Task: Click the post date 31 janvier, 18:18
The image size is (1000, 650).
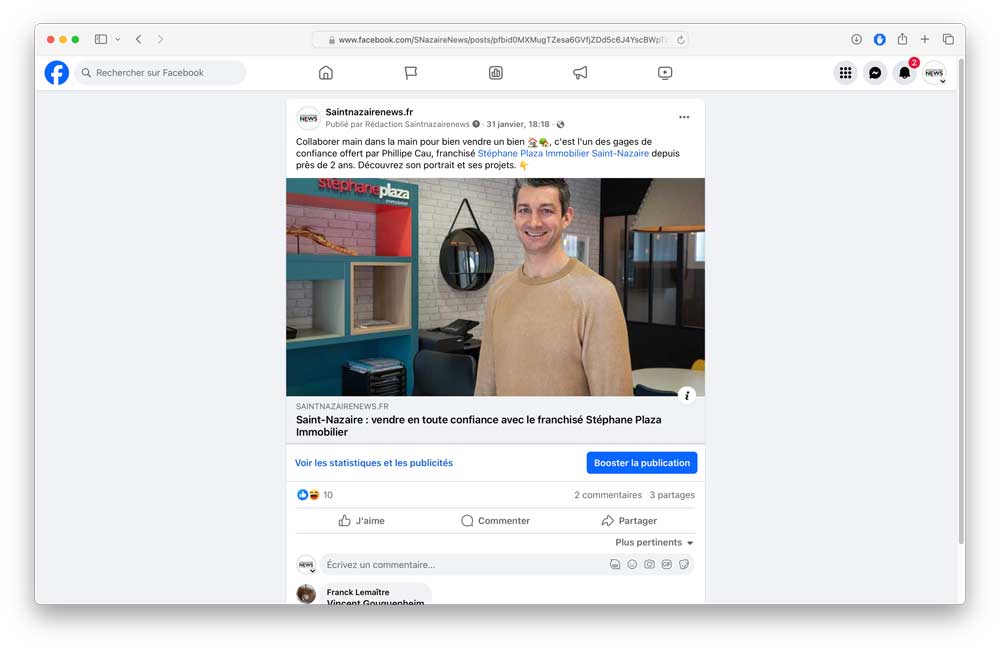Action: pyautogui.click(x=517, y=124)
